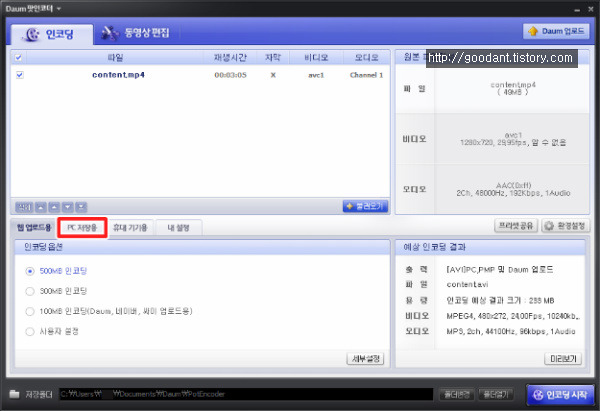Image resolution: width=600 pixels, height=411 pixels.
Task: Click the 프리셋공유 button
Action: (x=516, y=226)
